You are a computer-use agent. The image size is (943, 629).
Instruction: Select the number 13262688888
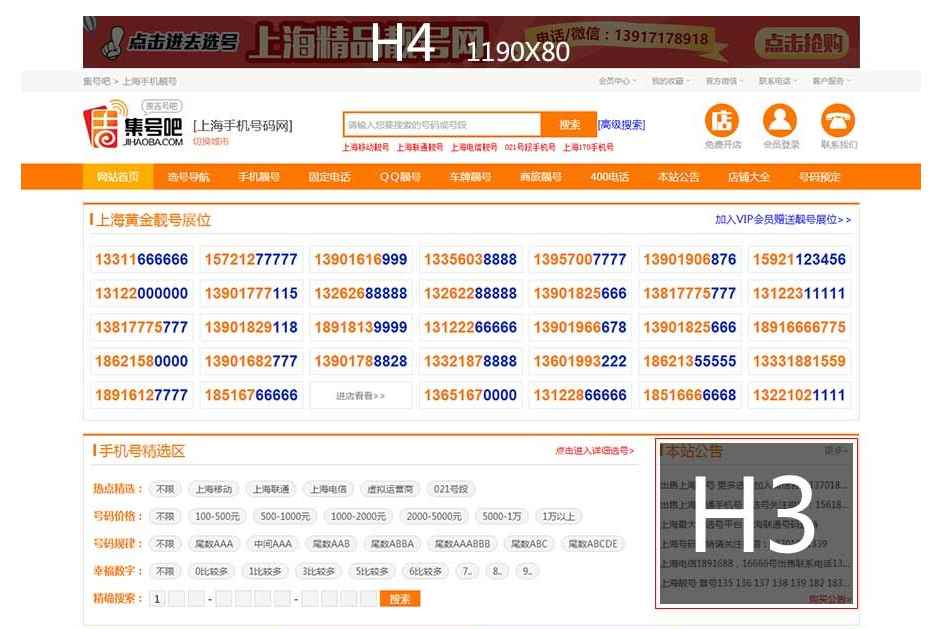pyautogui.click(x=361, y=293)
